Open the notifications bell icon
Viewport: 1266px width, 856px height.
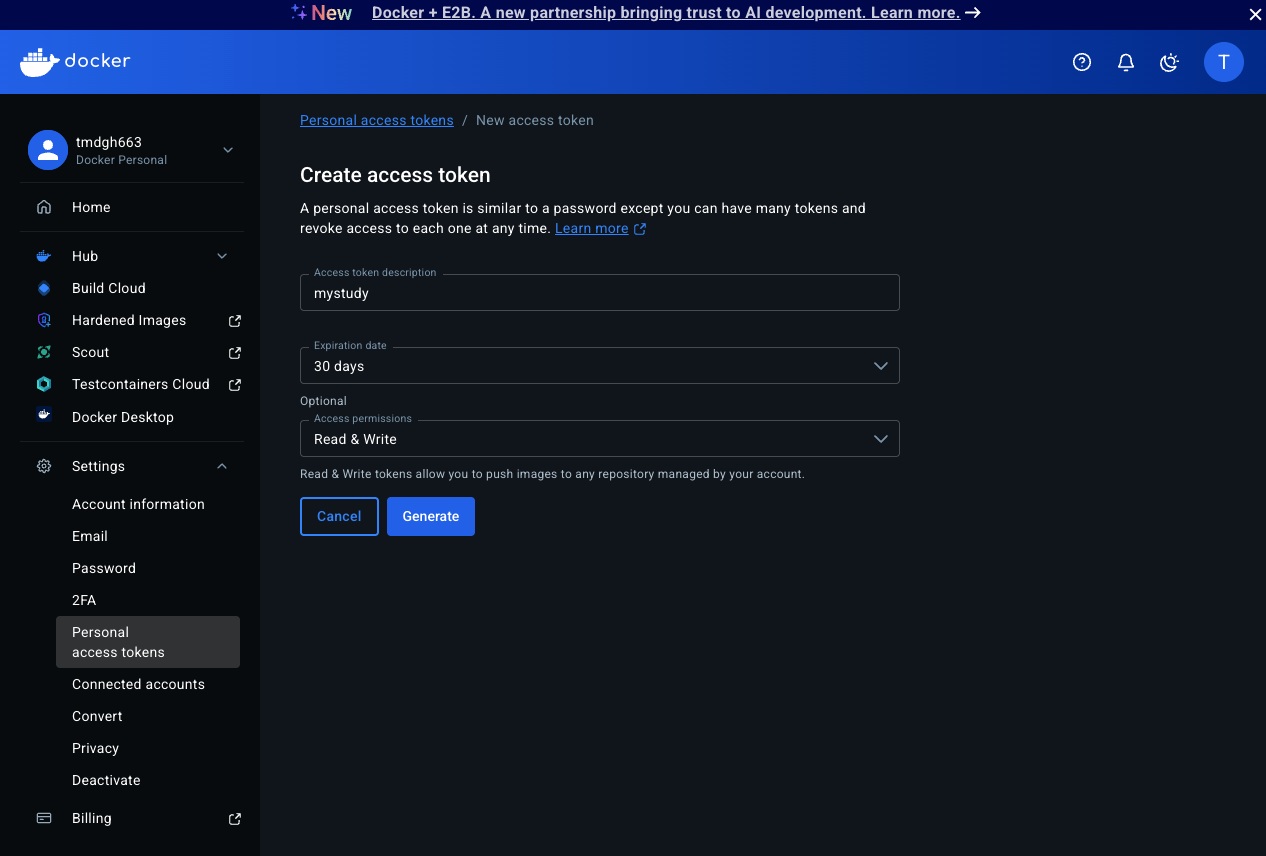1126,62
